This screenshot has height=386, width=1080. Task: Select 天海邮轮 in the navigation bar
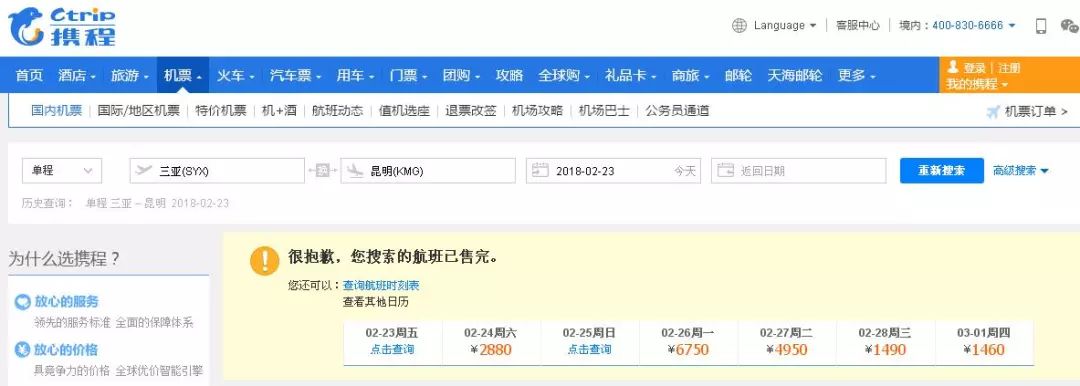(795, 75)
